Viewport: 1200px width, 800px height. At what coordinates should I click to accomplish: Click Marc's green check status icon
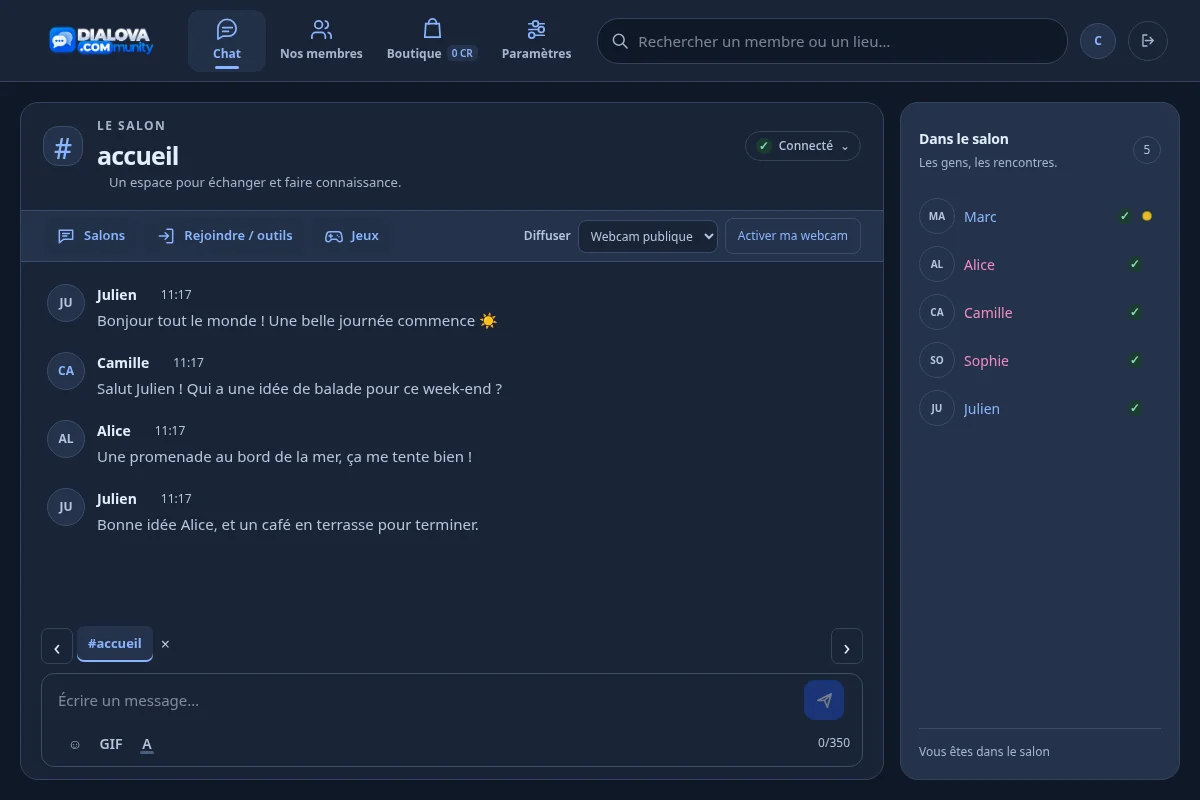tap(1125, 216)
